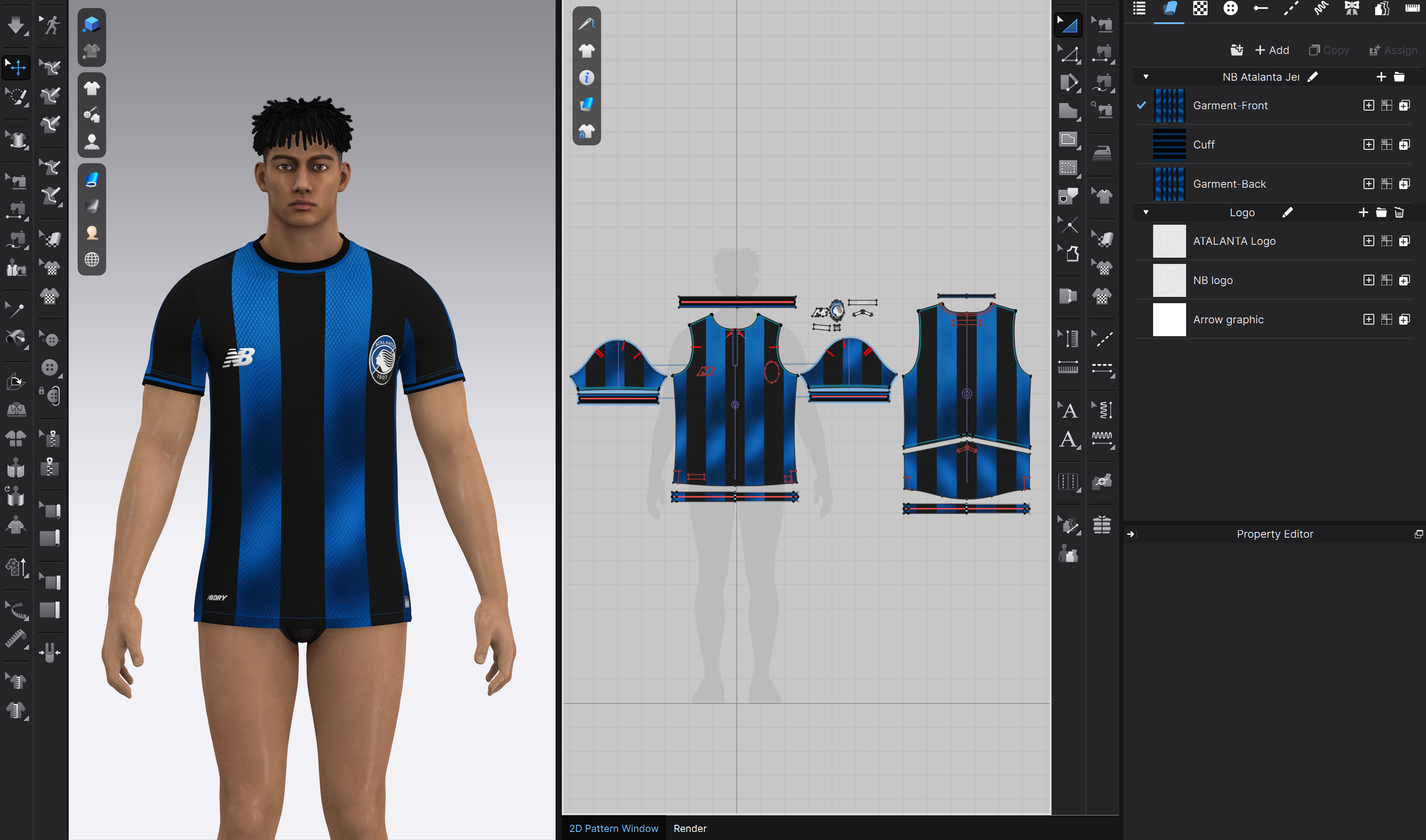Toggle 2D pattern lock display
Screen dimensions: 1426x840
click(586, 132)
